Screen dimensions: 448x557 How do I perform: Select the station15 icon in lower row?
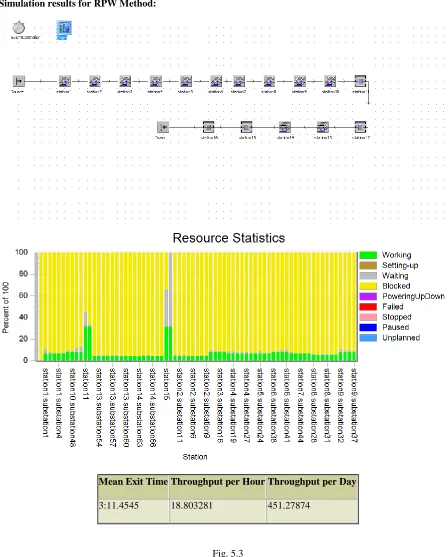(x=247, y=127)
